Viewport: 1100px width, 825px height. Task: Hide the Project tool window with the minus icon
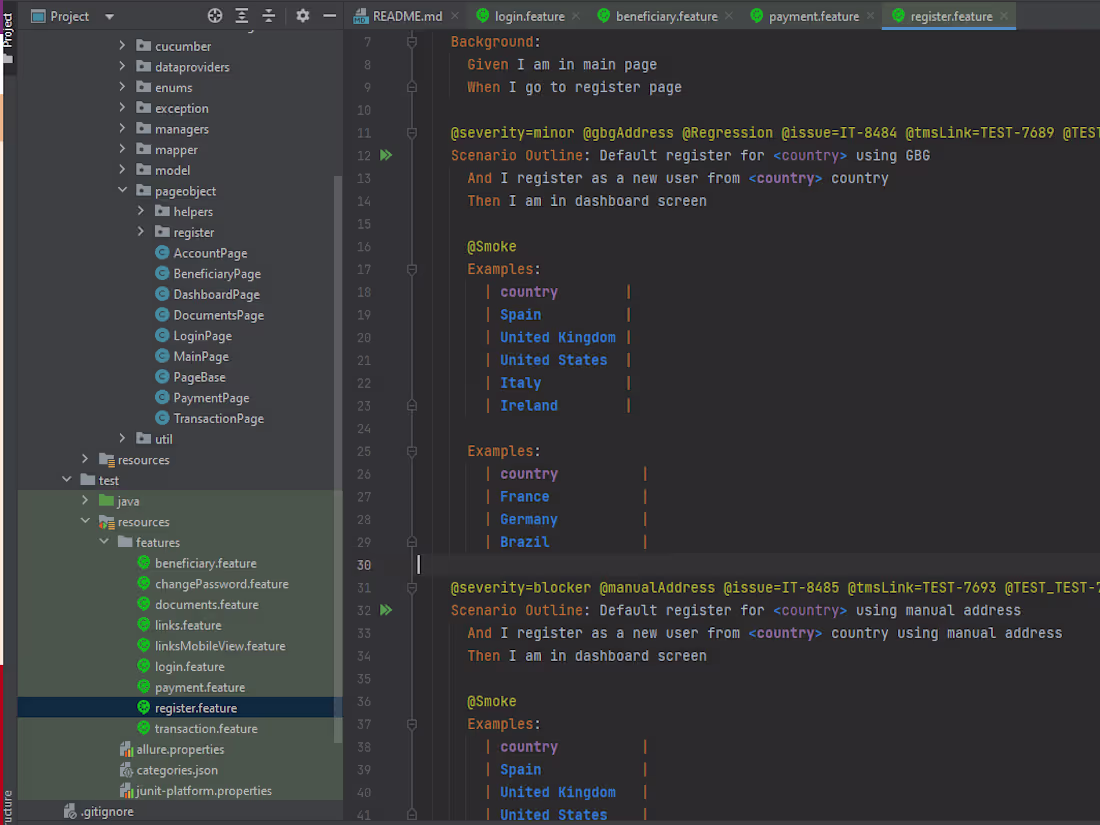click(328, 16)
